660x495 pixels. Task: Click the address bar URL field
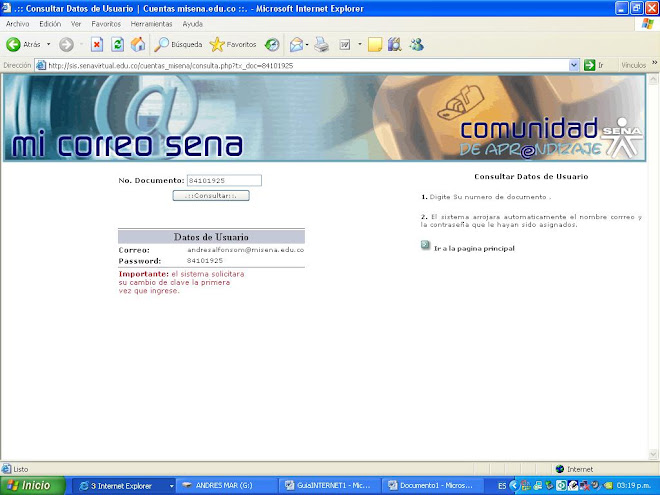307,65
